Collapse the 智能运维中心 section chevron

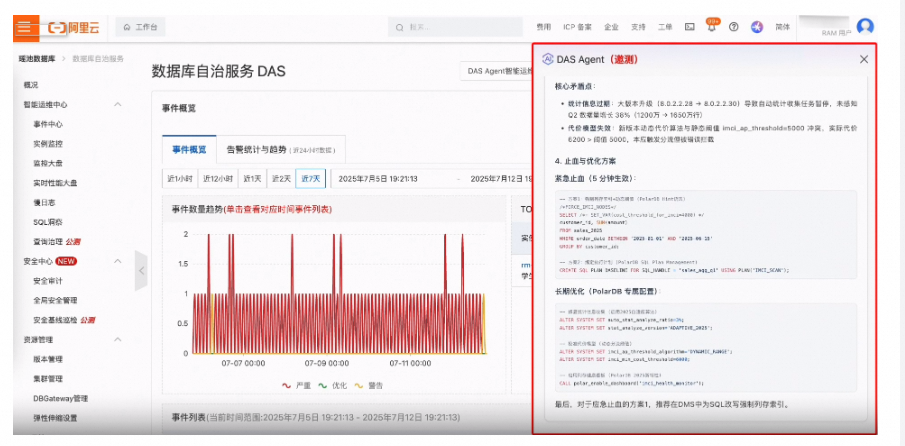(118, 104)
